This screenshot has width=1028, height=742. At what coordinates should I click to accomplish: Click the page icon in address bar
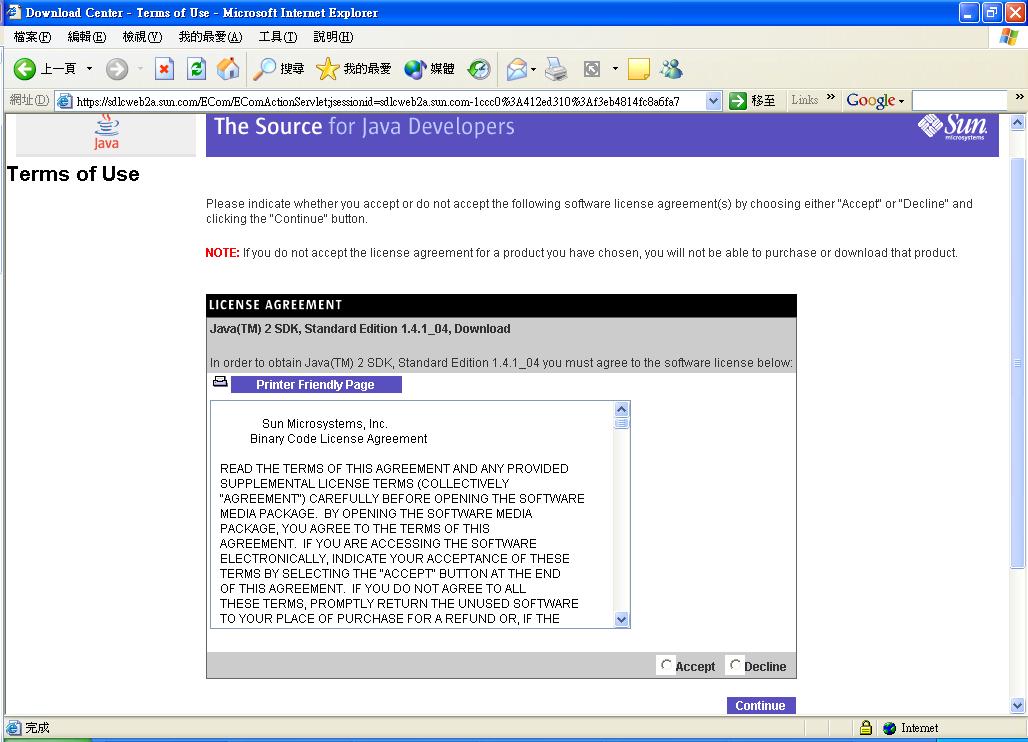64,101
